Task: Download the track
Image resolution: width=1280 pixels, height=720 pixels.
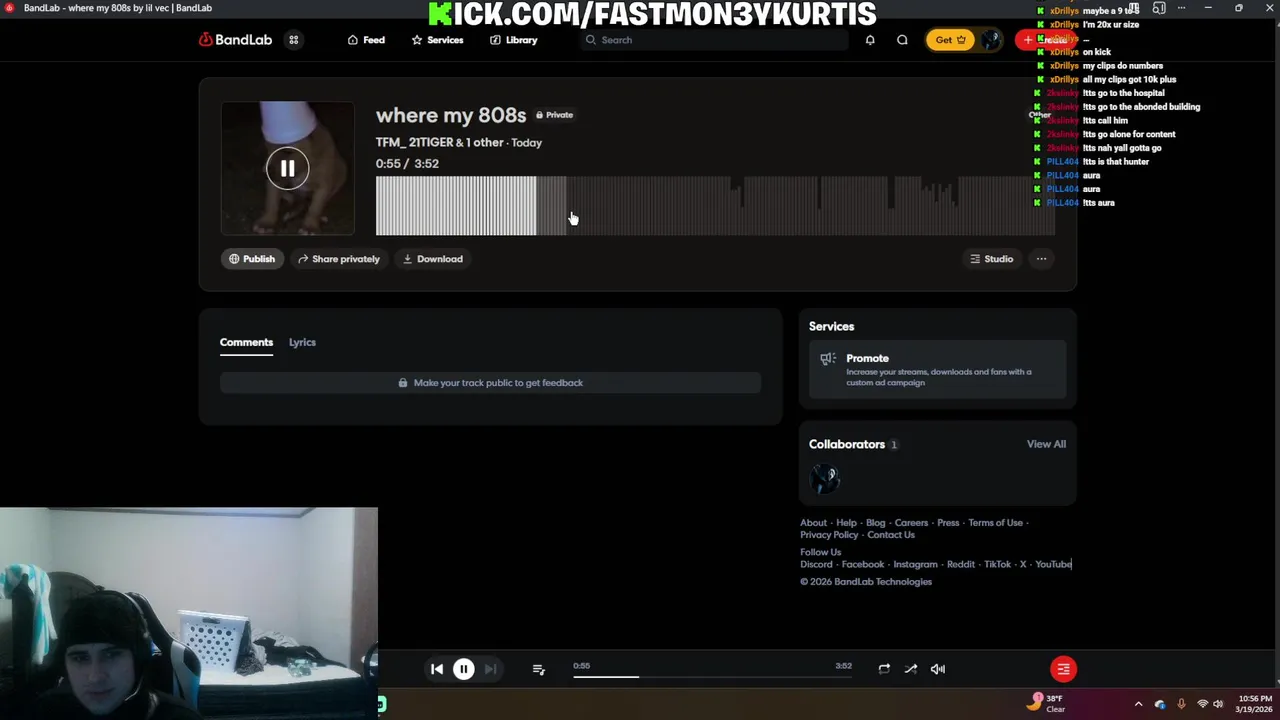Action: pyautogui.click(x=432, y=259)
